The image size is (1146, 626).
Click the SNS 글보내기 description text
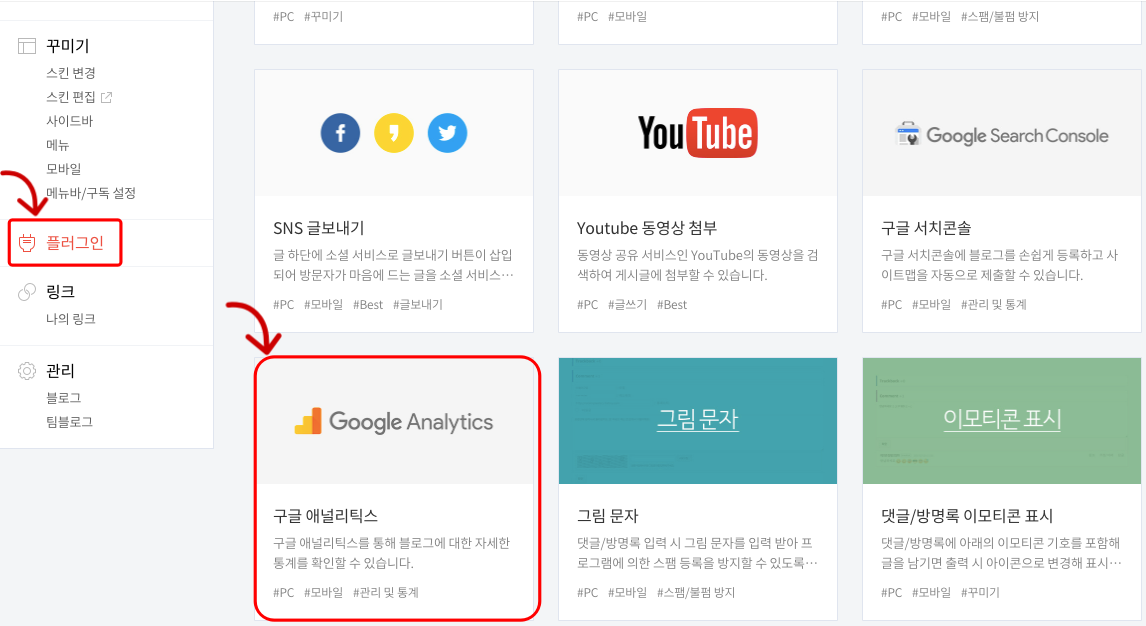(x=393, y=265)
